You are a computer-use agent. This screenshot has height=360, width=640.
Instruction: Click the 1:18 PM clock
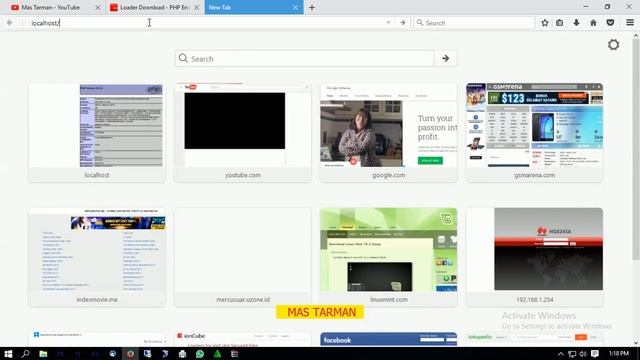click(619, 353)
